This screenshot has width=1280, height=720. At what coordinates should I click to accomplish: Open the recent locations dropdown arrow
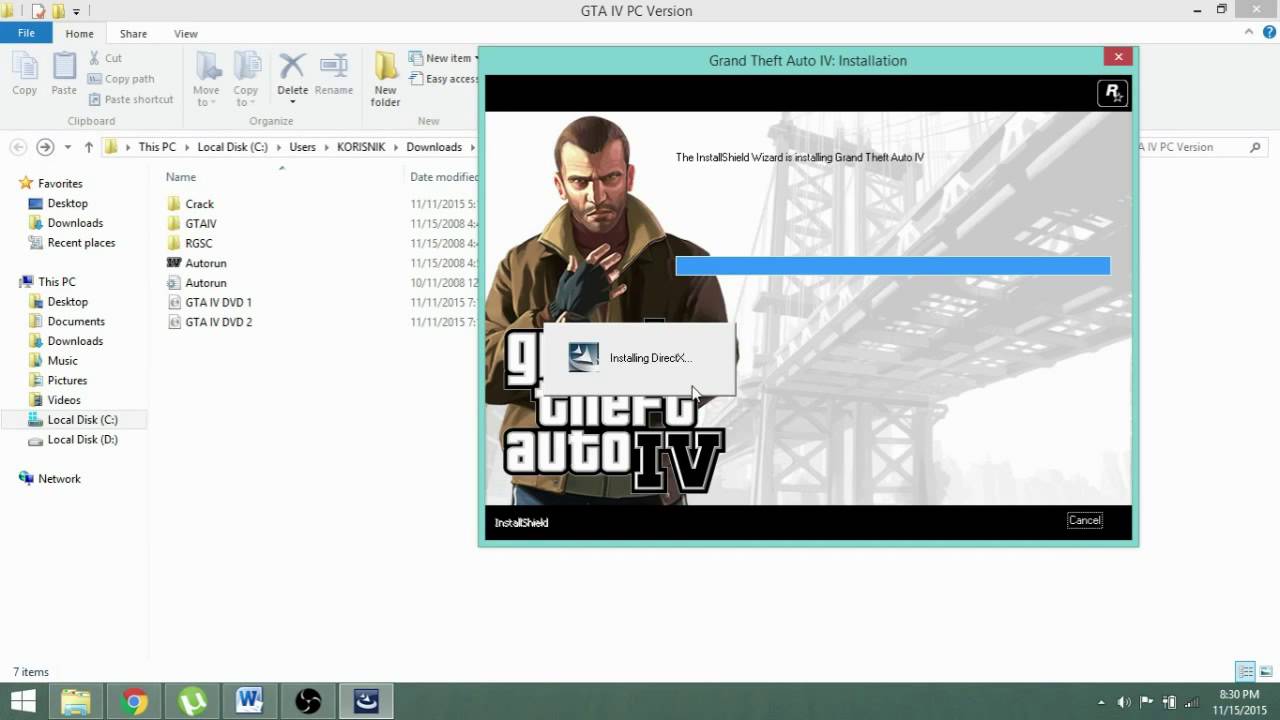[x=68, y=147]
